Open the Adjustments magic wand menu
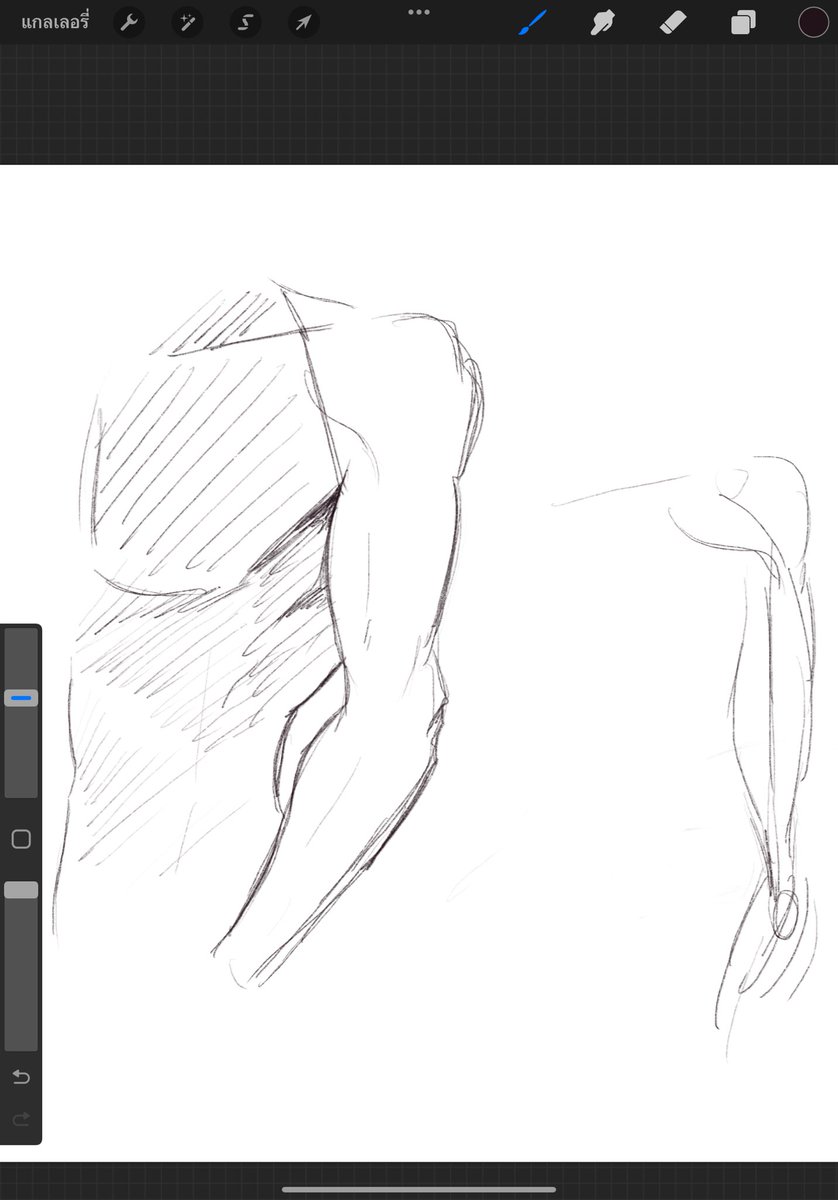 [187, 22]
